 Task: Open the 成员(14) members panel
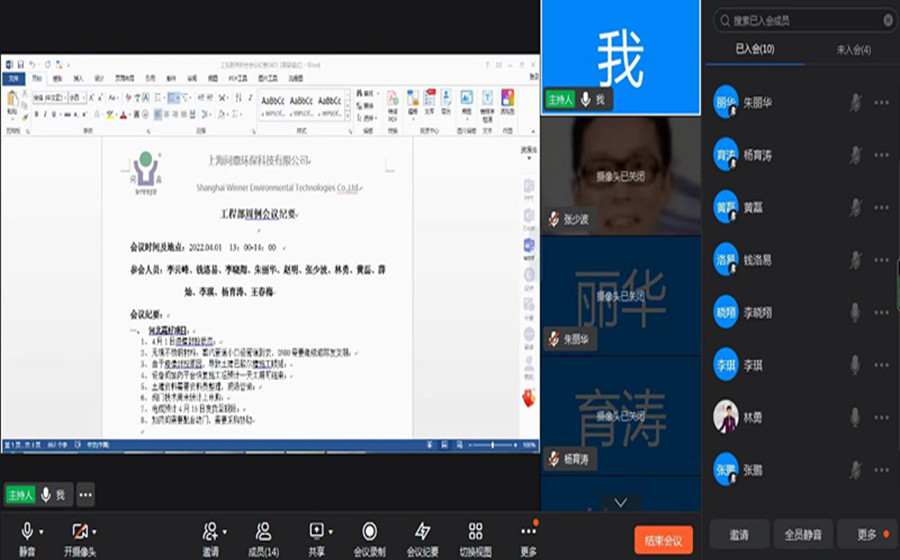pyautogui.click(x=263, y=531)
